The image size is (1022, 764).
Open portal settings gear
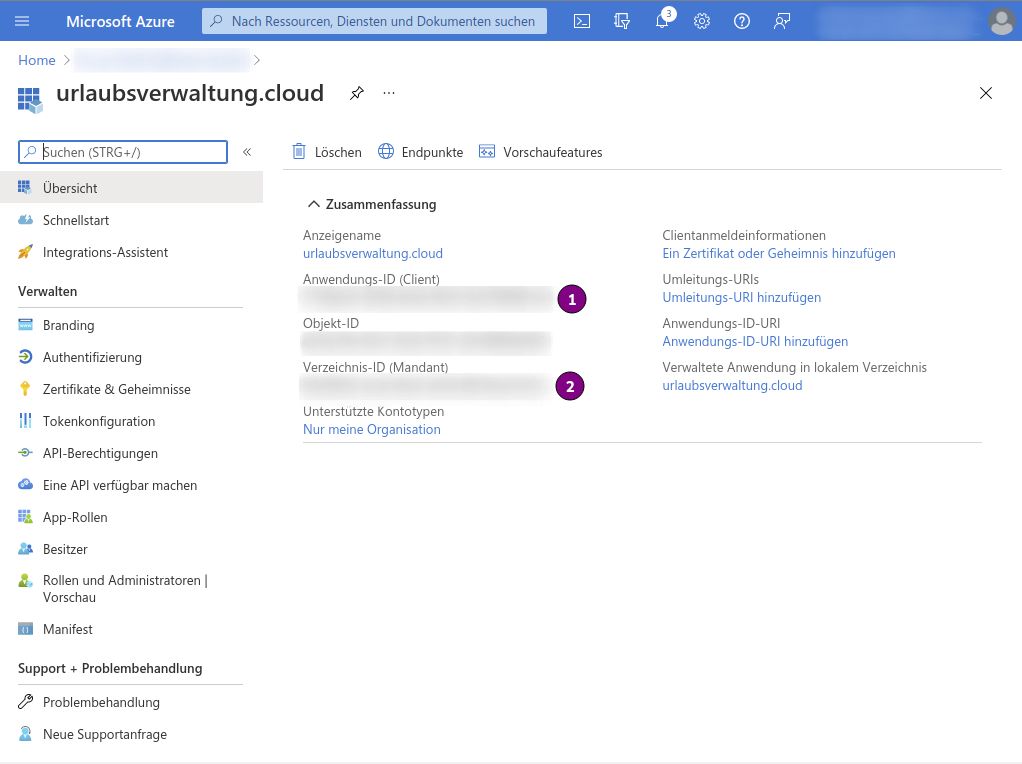pyautogui.click(x=702, y=21)
